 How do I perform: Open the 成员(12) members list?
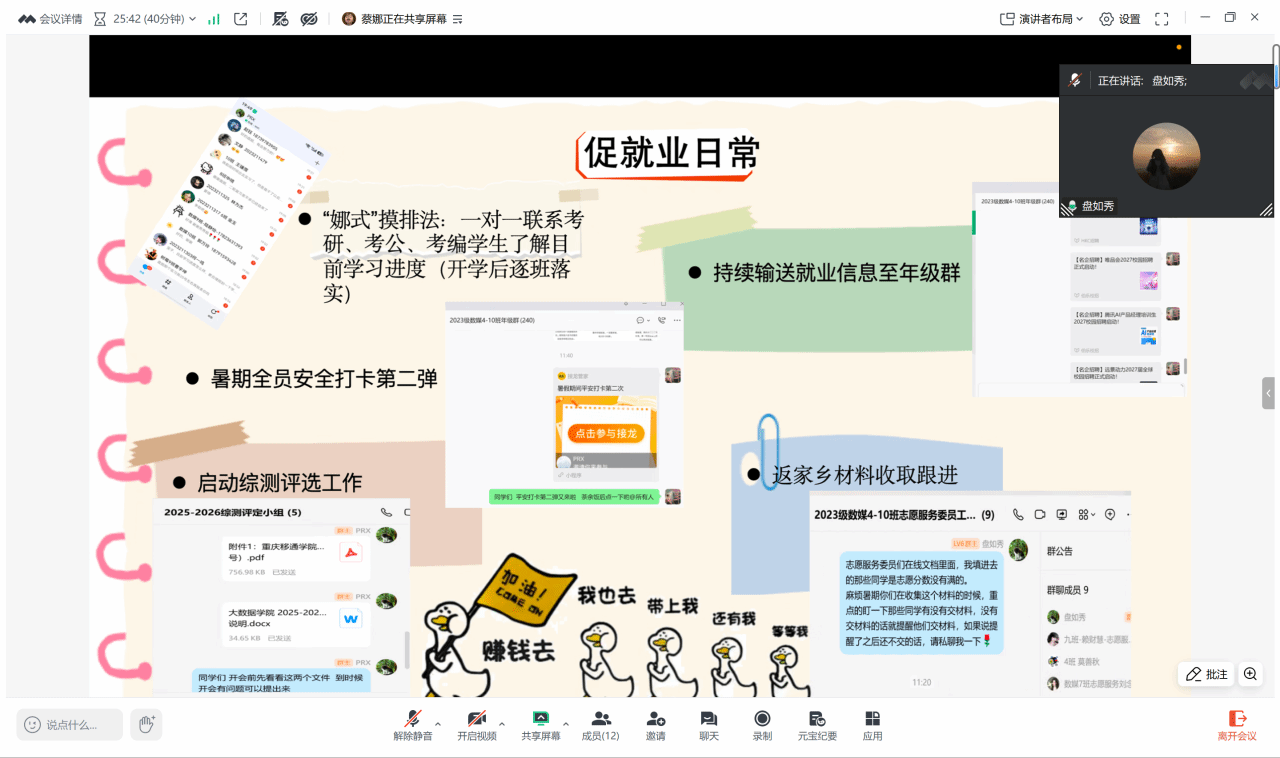(x=601, y=725)
